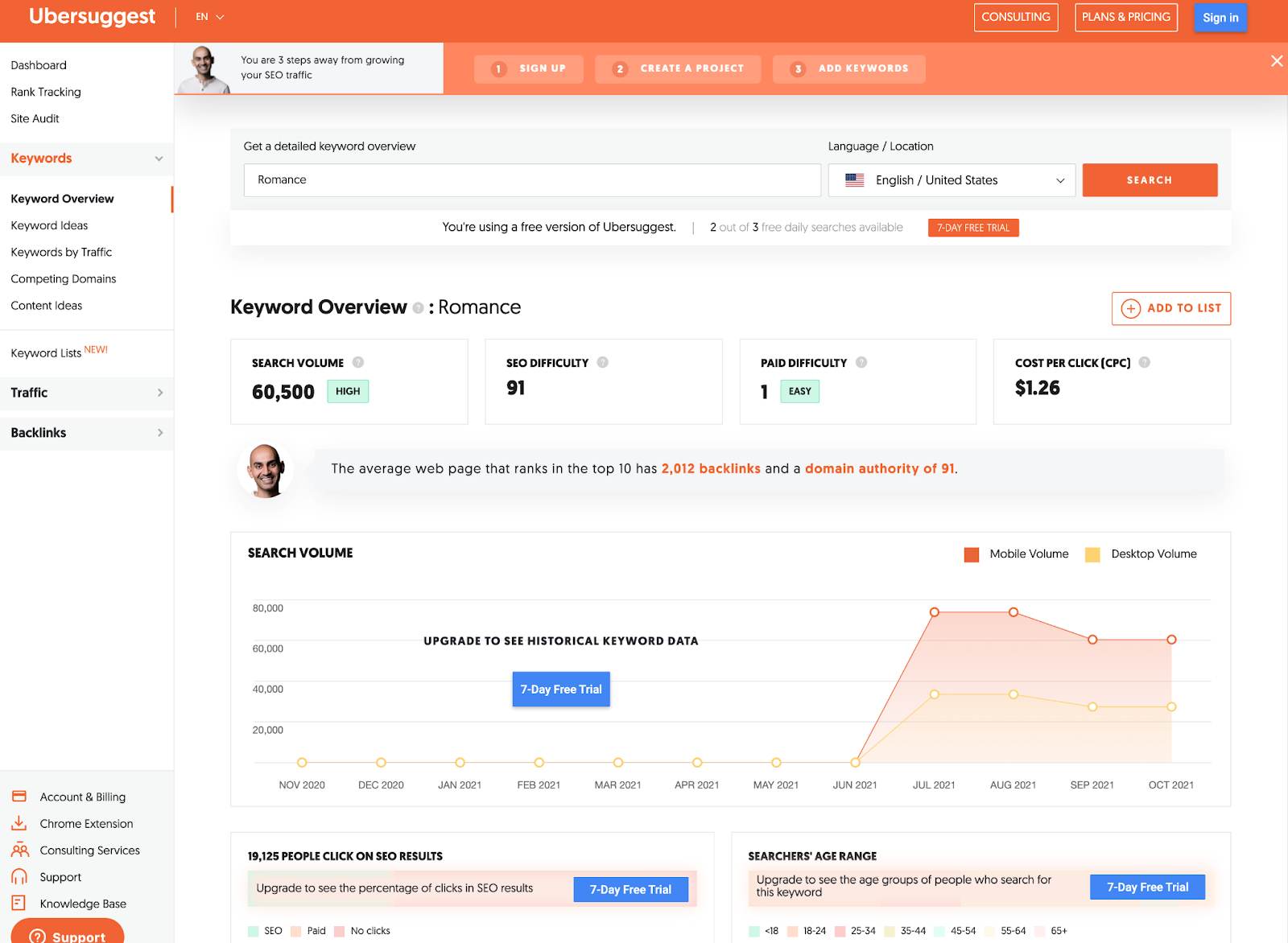
Task: Click the plus icon in Add to List
Action: click(x=1131, y=308)
